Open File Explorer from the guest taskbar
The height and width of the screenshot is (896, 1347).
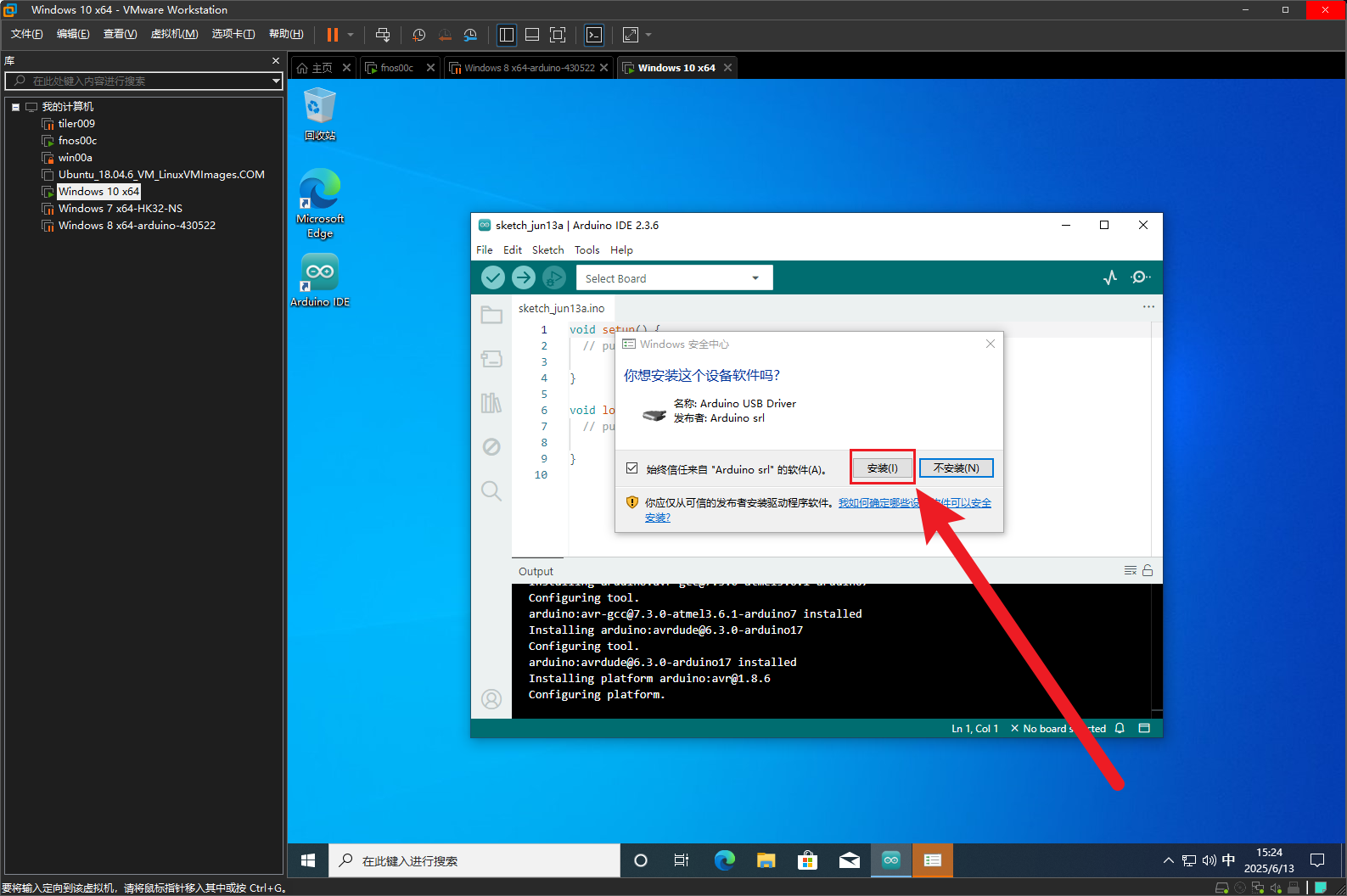click(766, 860)
